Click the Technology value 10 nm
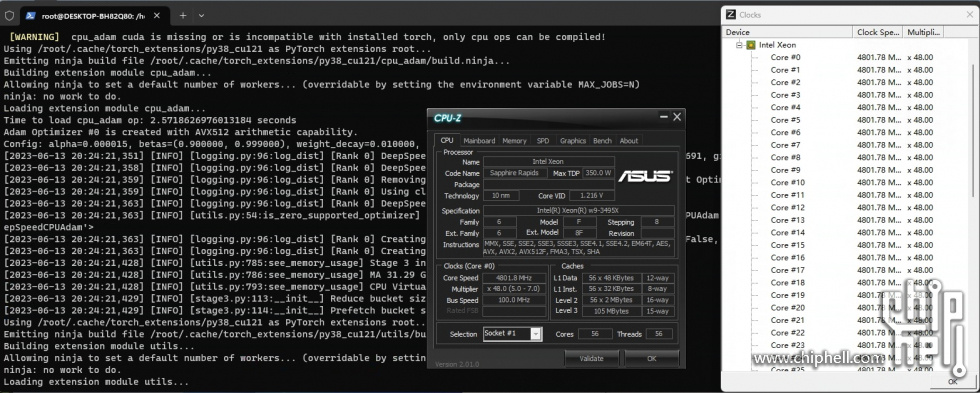 500,196
